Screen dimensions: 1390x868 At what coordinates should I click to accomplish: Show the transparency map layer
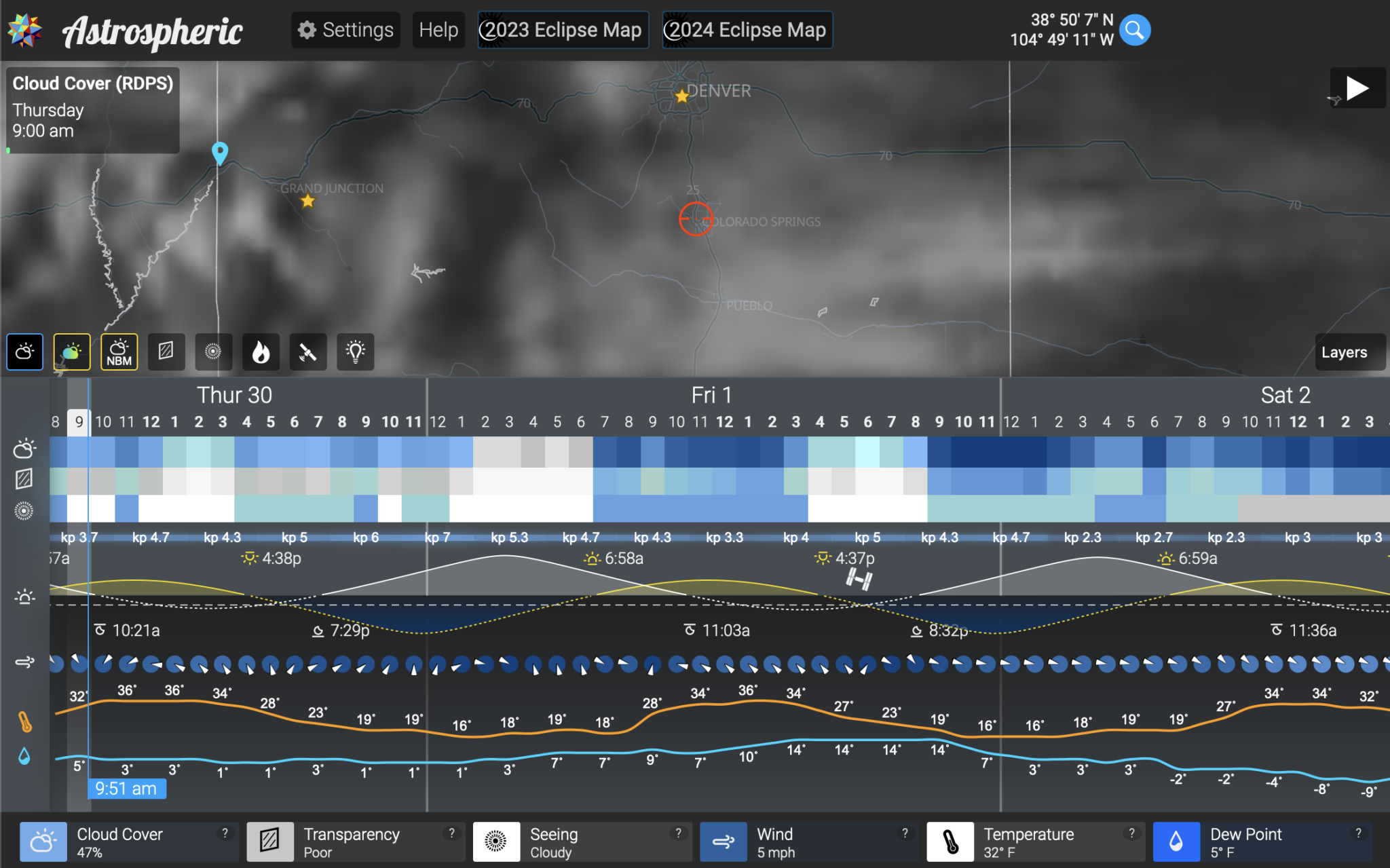[x=166, y=352]
